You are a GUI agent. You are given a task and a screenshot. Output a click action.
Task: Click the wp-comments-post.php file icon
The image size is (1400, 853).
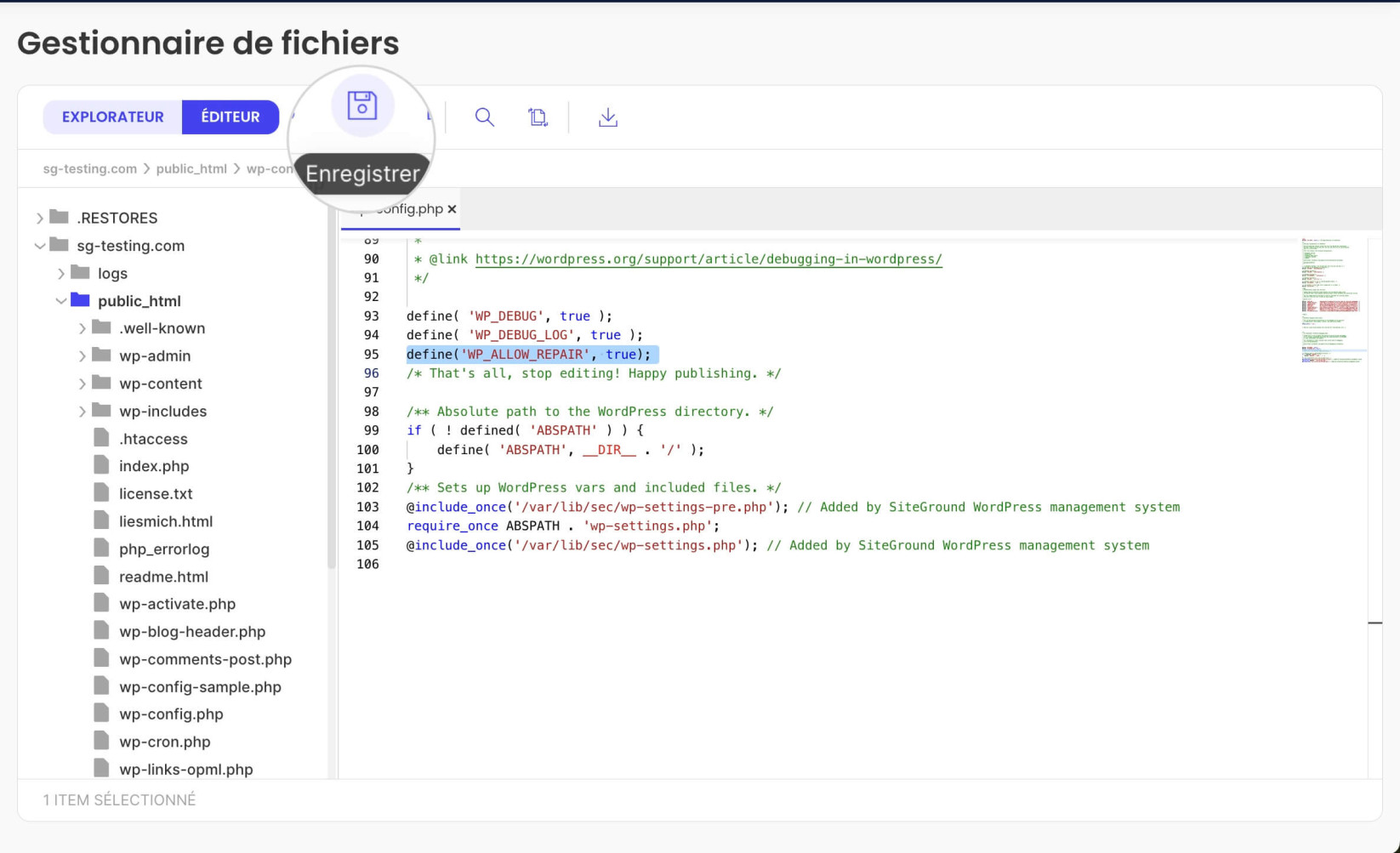[101, 658]
